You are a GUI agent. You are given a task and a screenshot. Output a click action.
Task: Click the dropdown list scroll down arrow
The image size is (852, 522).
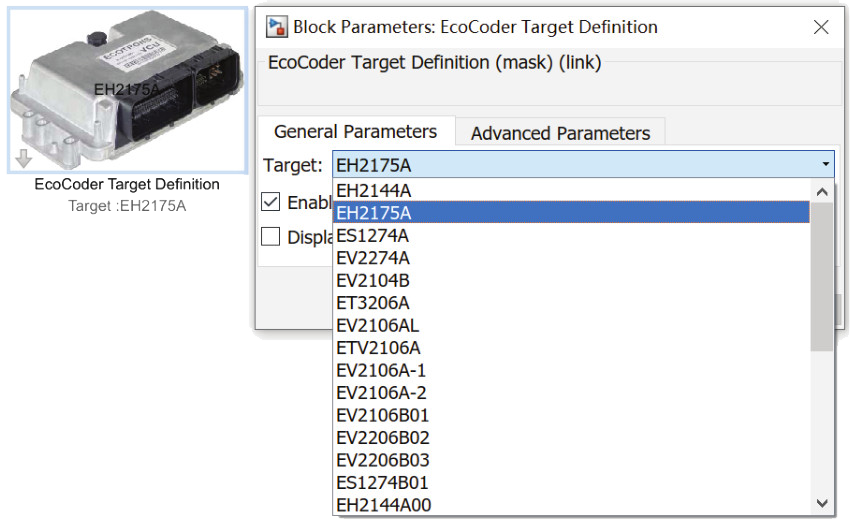click(822, 504)
